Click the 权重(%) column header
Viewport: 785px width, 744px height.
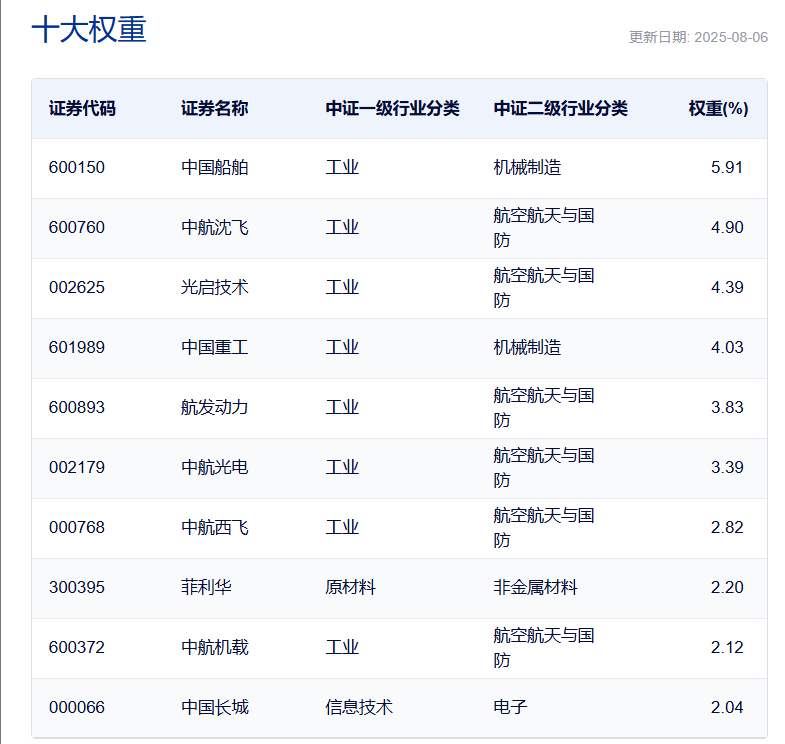click(x=718, y=108)
